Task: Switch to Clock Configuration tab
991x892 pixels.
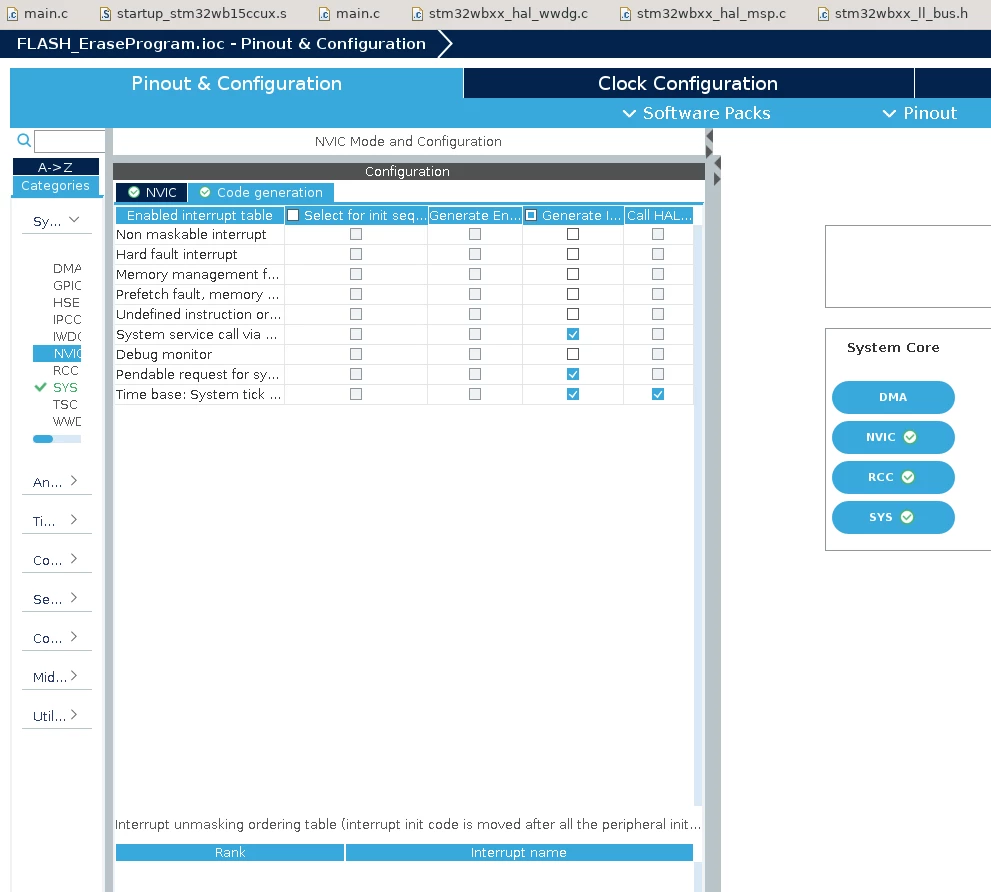Action: pyautogui.click(x=688, y=83)
